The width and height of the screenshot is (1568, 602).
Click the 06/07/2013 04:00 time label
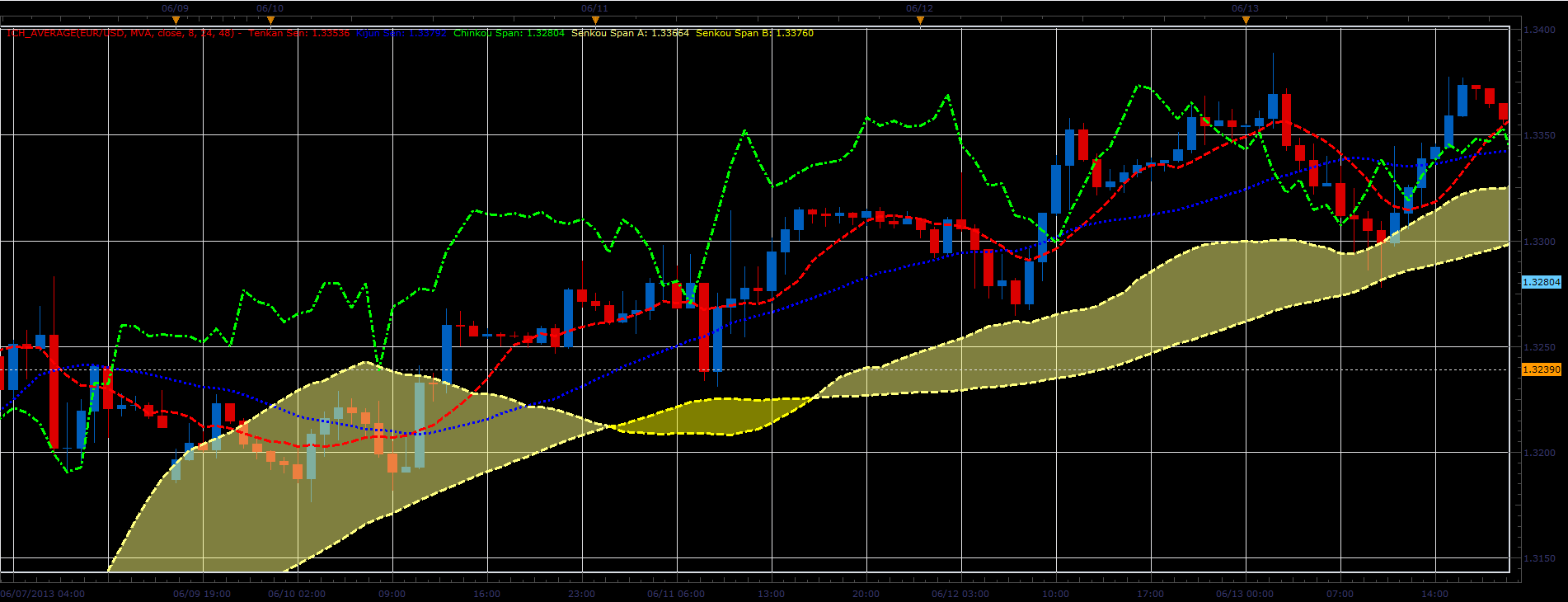(42, 594)
